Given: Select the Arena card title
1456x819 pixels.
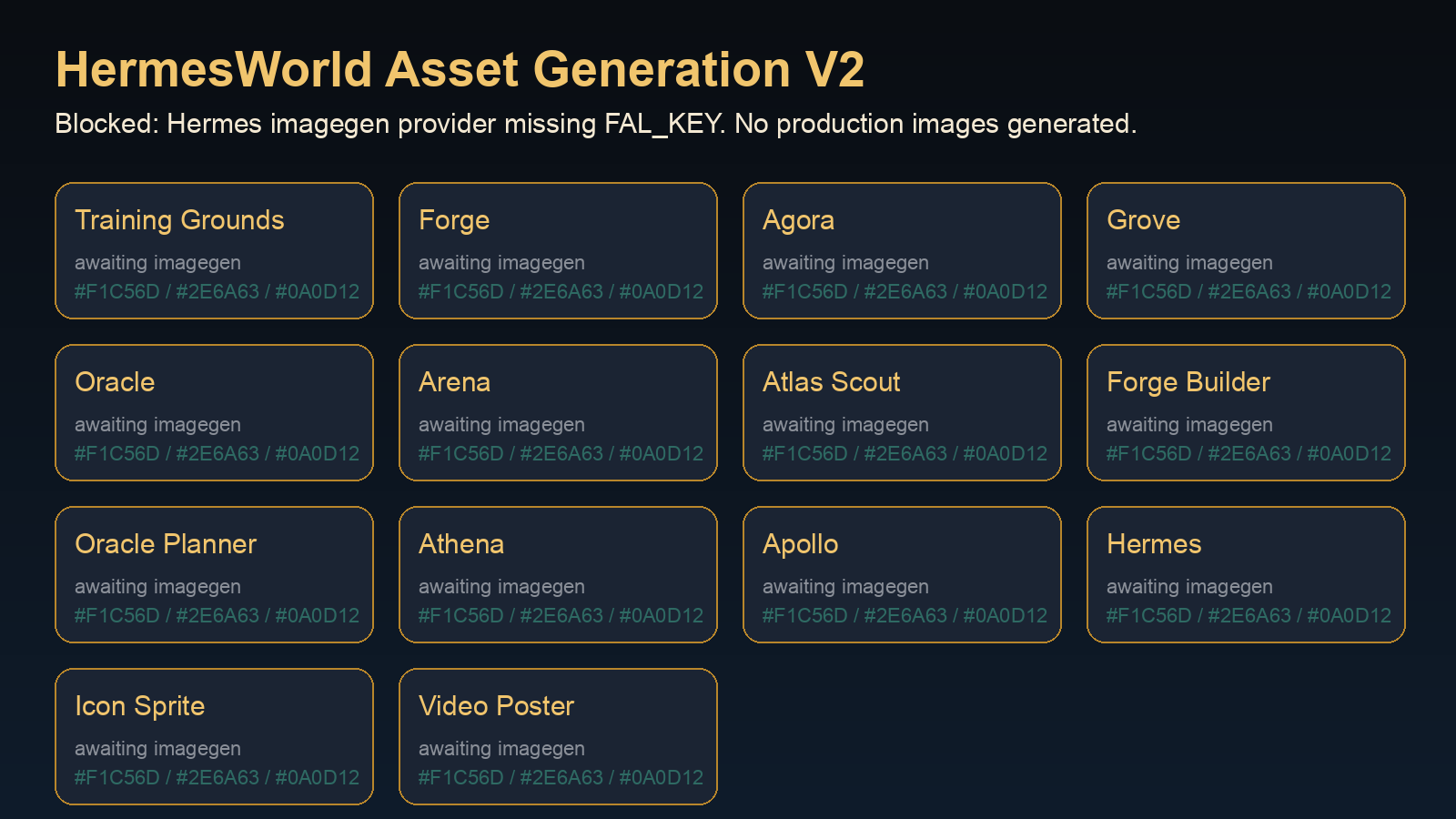Looking at the screenshot, I should 454,382.
